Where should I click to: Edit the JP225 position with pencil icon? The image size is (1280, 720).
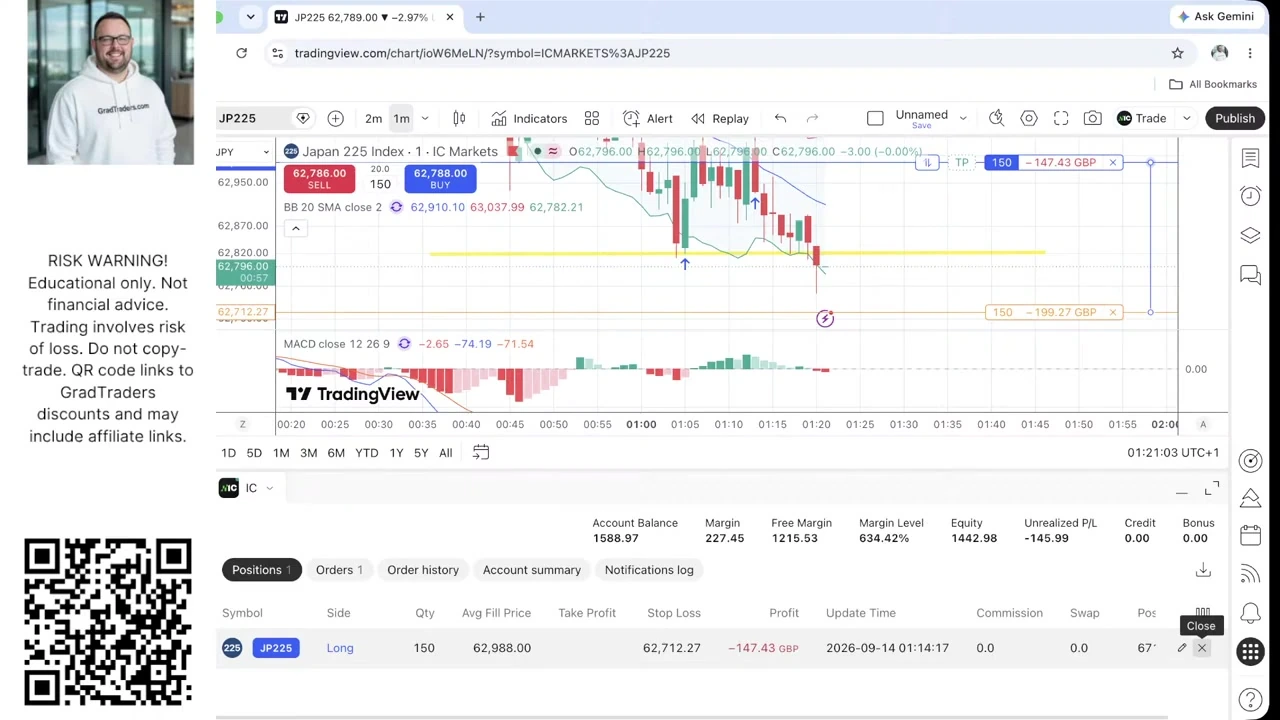point(1181,648)
